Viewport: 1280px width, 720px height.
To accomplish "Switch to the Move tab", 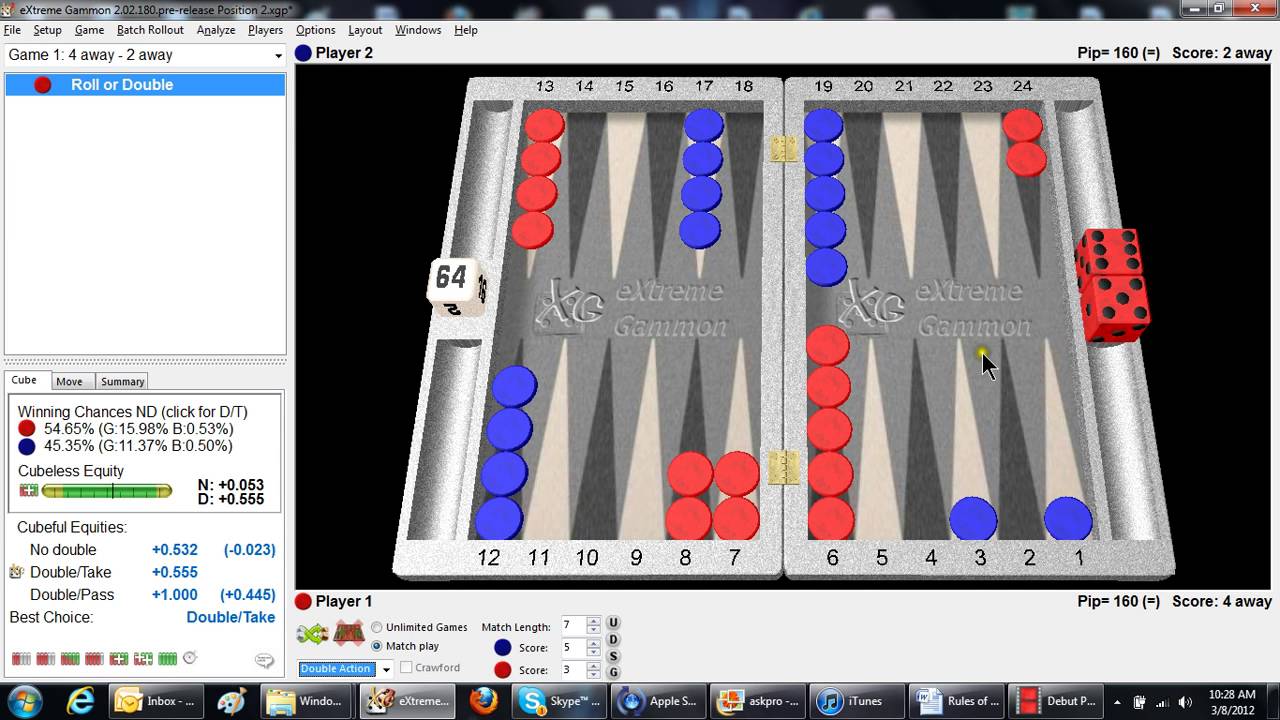I will click(x=69, y=381).
